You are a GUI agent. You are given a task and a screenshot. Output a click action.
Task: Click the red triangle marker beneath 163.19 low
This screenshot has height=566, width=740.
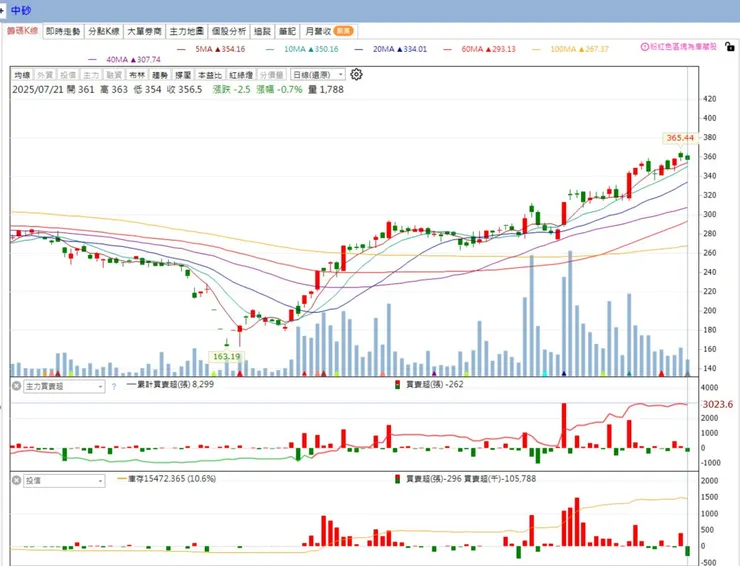(x=240, y=373)
